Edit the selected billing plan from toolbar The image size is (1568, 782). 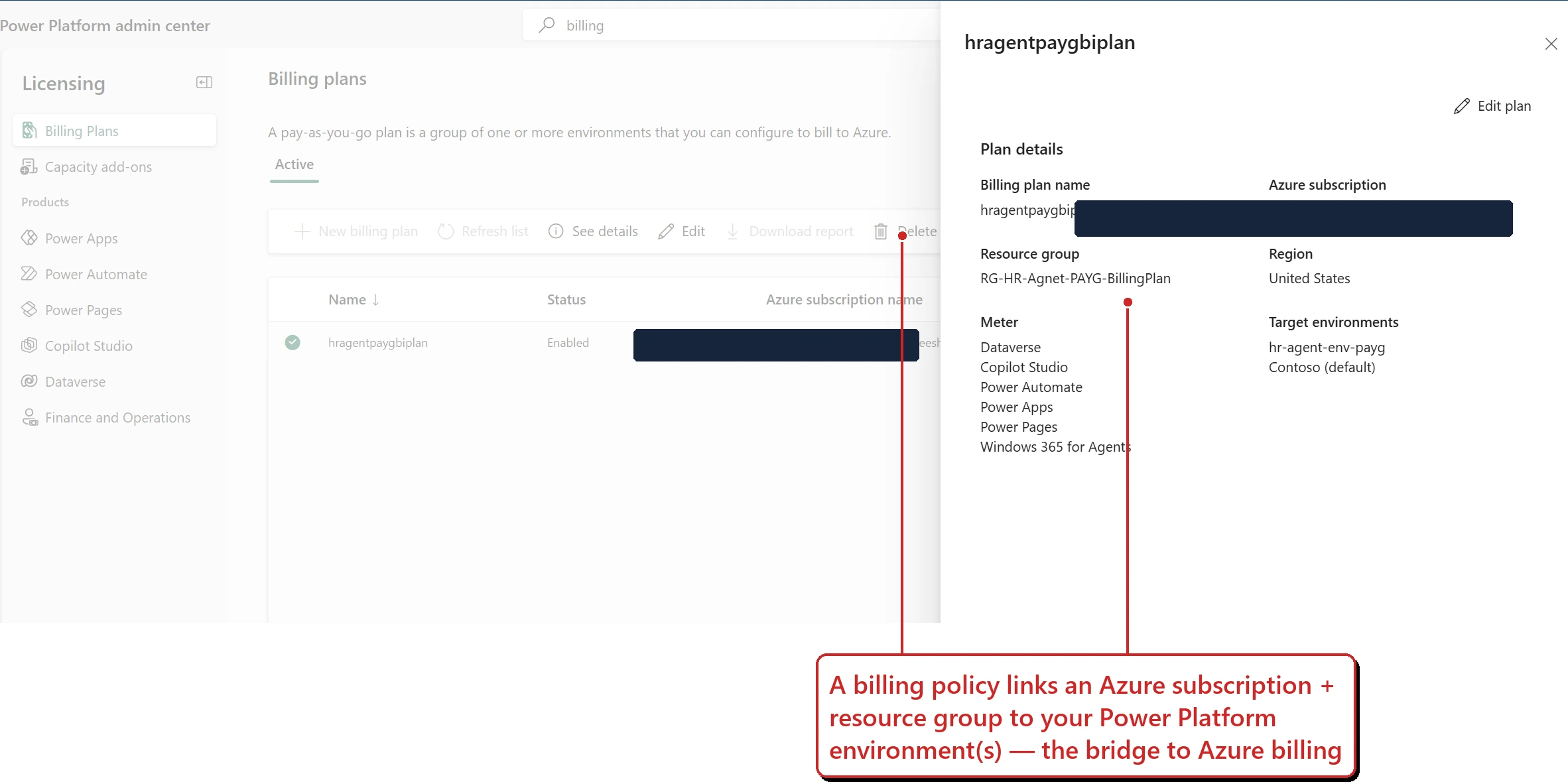point(681,231)
